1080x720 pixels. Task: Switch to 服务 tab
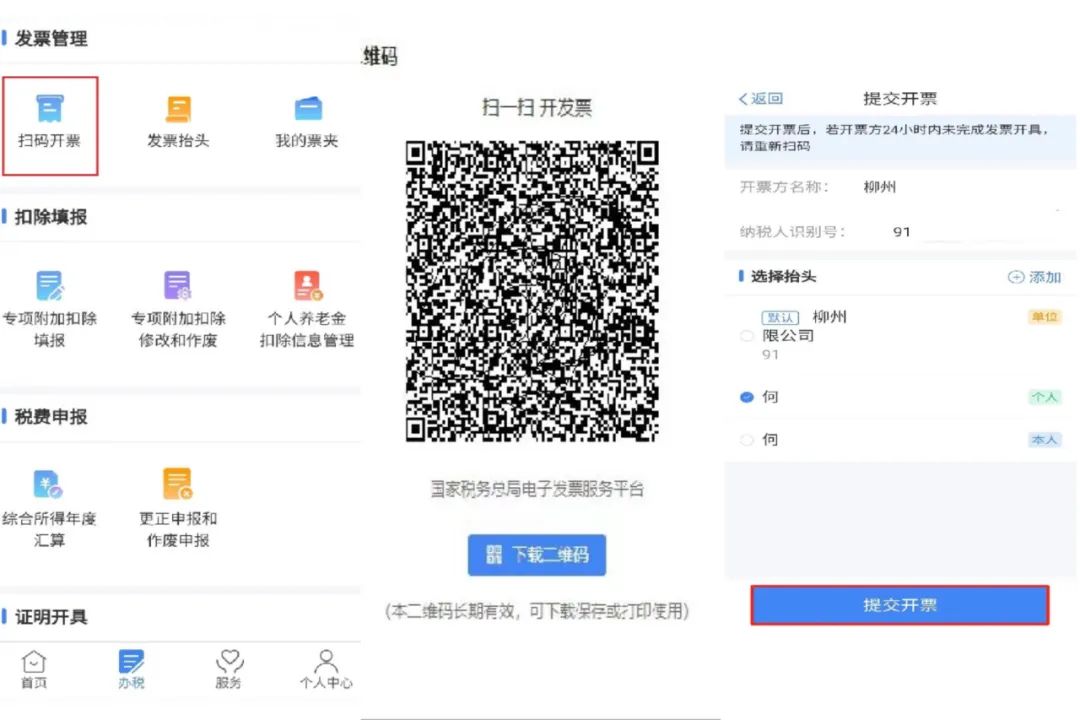tap(229, 670)
